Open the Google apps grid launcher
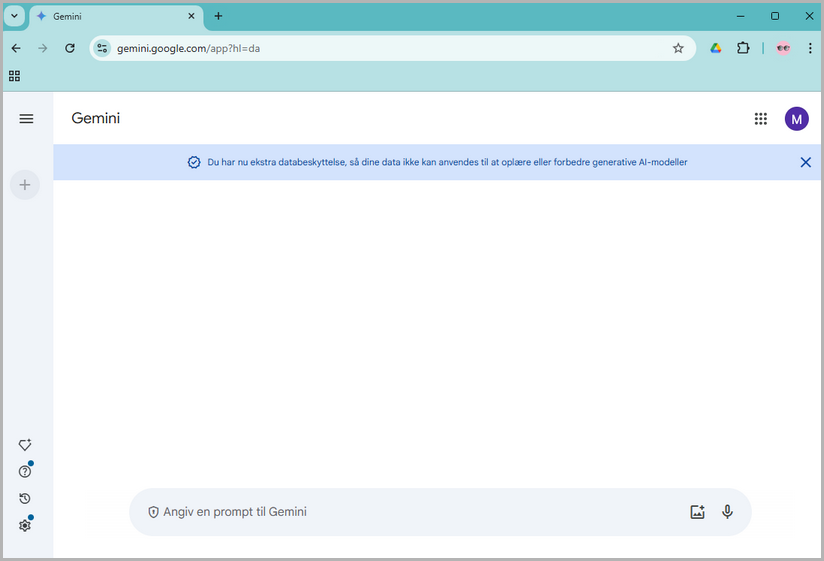The image size is (824, 561). [x=760, y=119]
